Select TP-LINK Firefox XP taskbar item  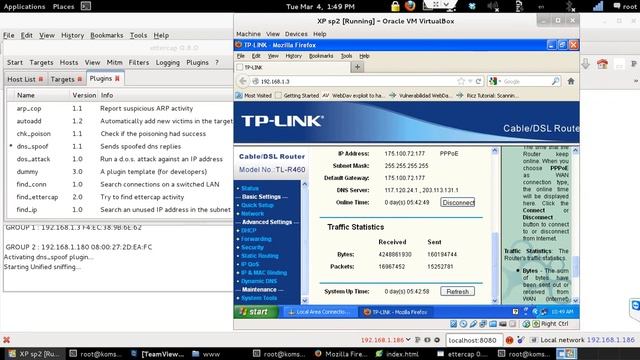395,312
